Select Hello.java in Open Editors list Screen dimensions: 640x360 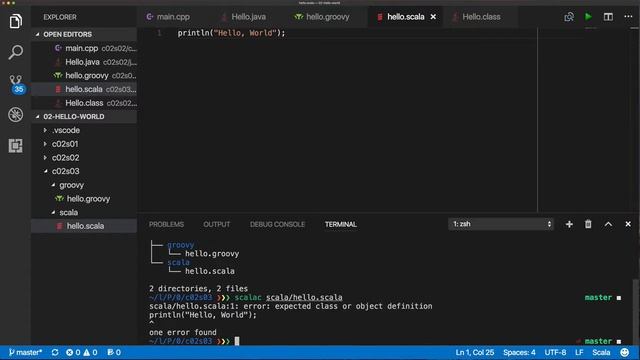click(84, 62)
